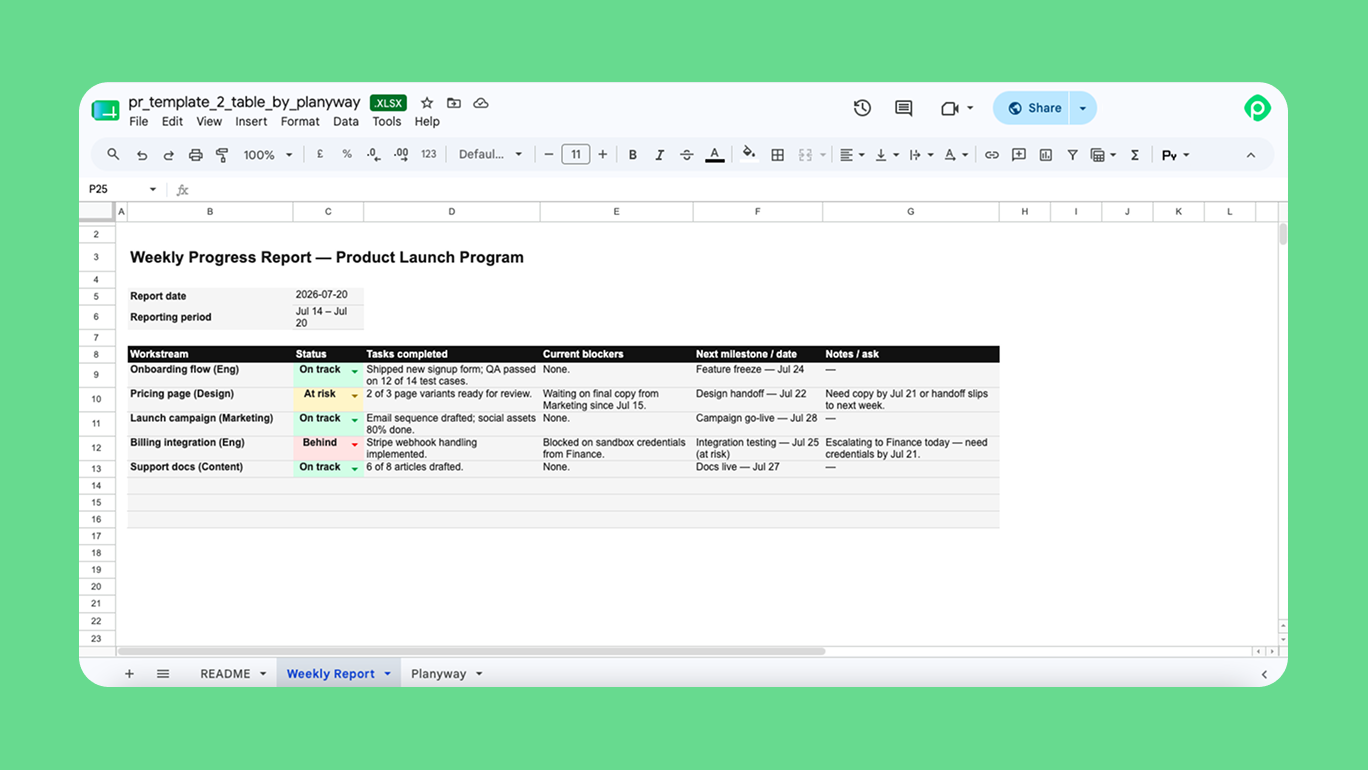
Task: Show the all sheets list
Action: pos(163,674)
